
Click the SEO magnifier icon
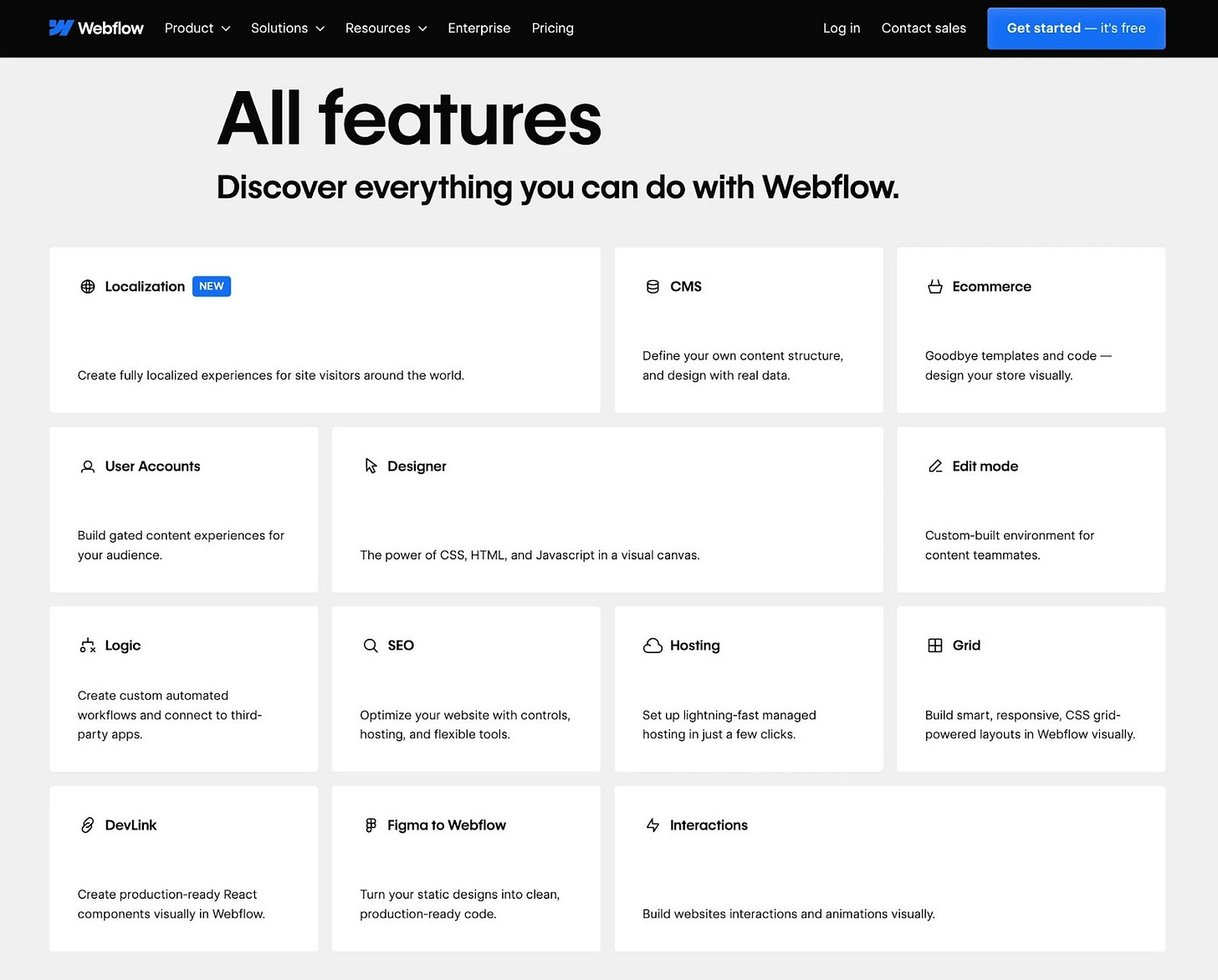371,646
